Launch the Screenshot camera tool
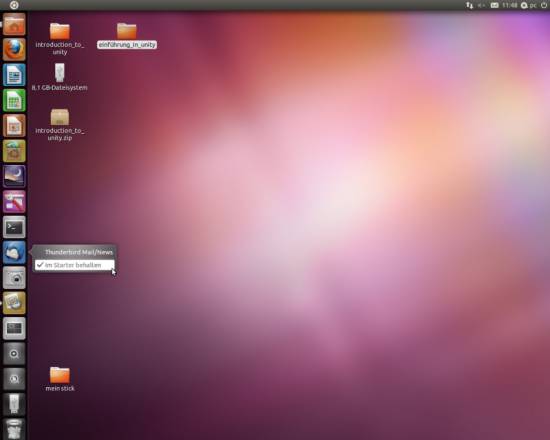Screen dimensions: 550x440 [x=14, y=278]
